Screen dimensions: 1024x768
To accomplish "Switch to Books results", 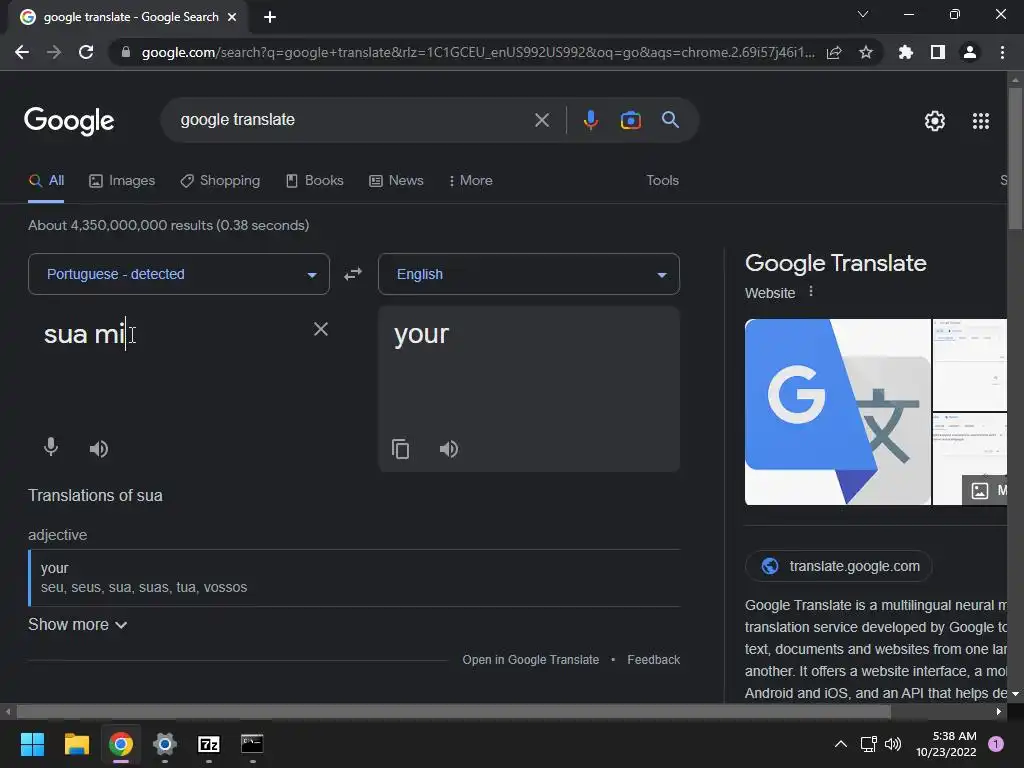I will pyautogui.click(x=315, y=181).
